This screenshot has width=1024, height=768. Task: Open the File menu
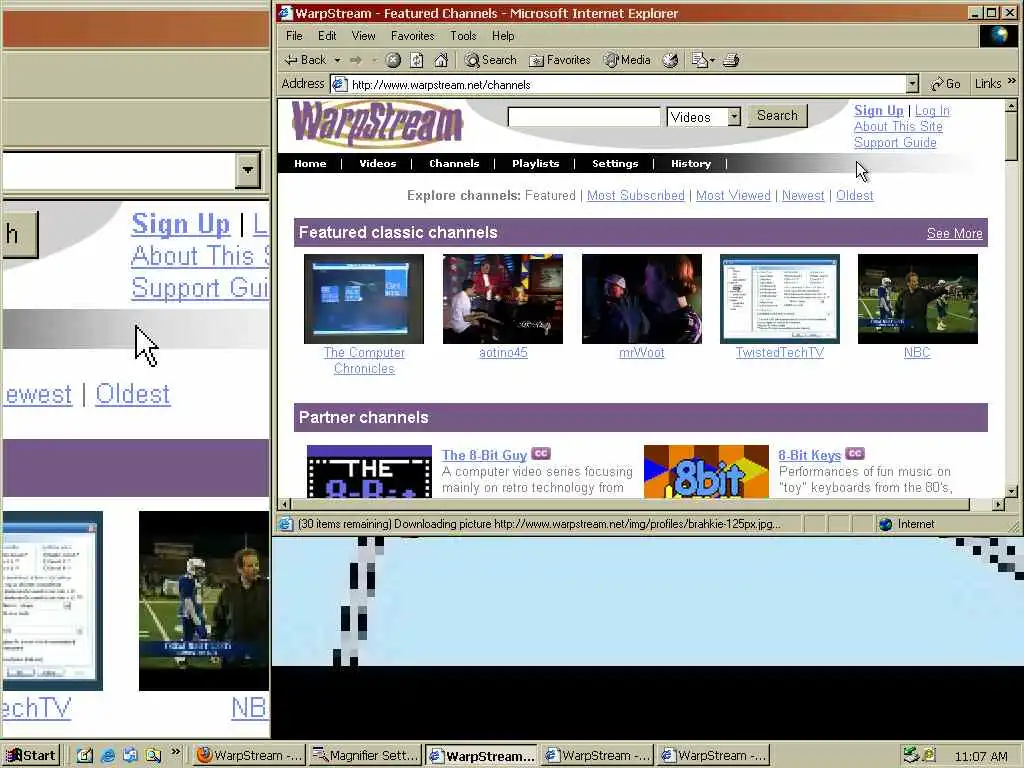(x=294, y=36)
